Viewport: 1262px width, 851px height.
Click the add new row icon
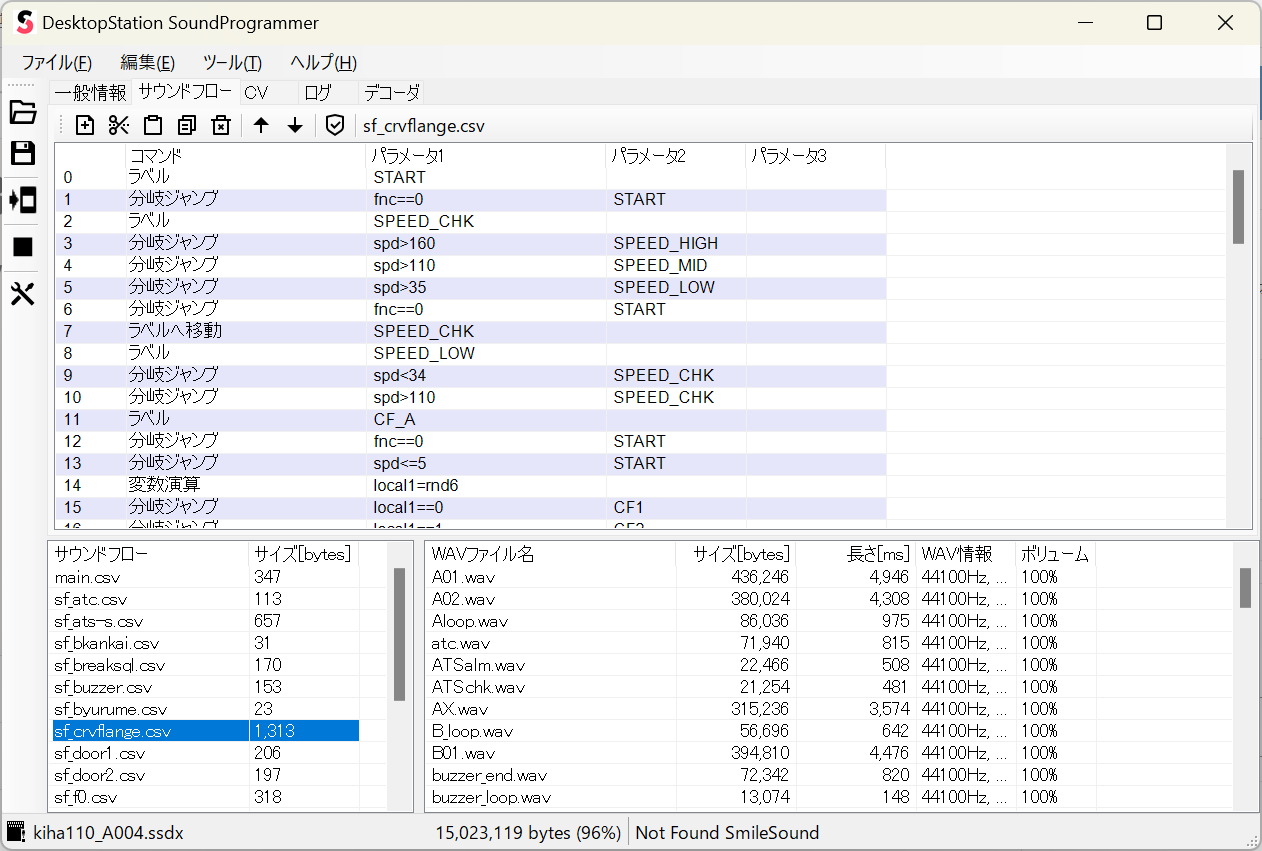click(x=85, y=125)
